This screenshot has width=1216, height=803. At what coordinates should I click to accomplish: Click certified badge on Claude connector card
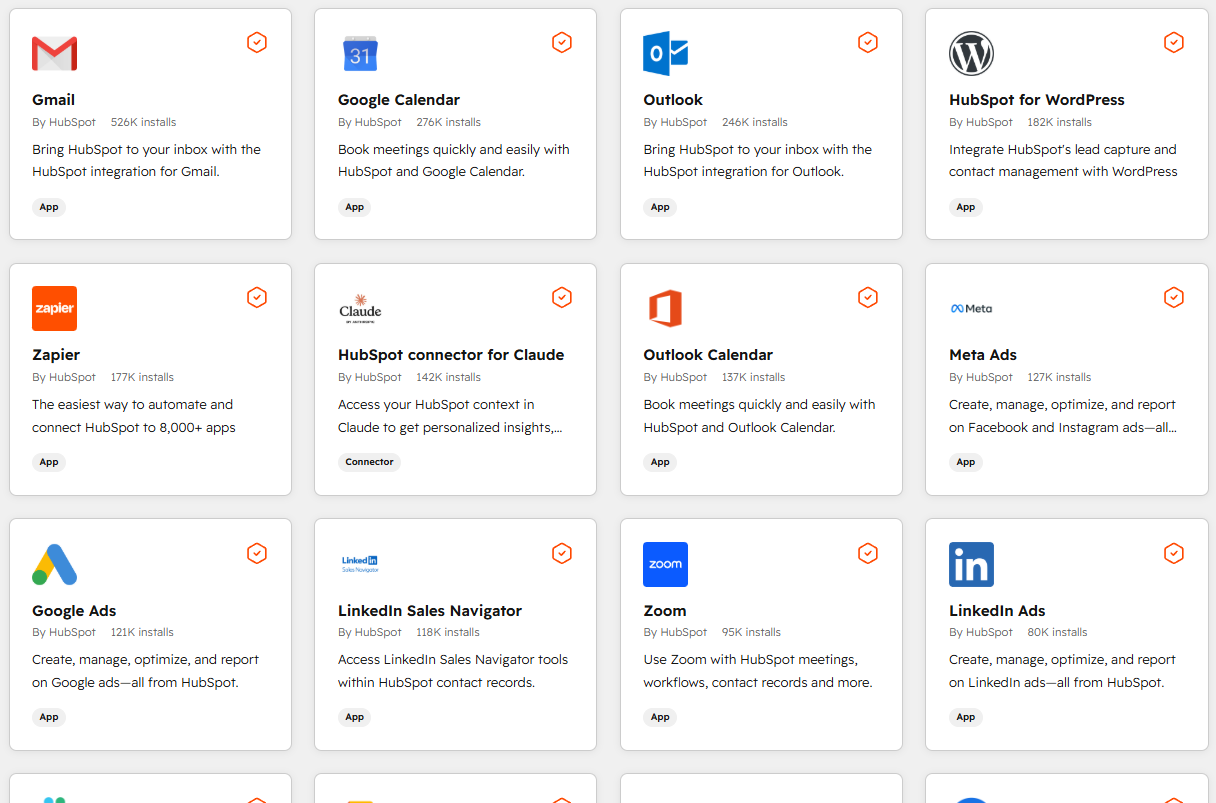pyautogui.click(x=562, y=297)
